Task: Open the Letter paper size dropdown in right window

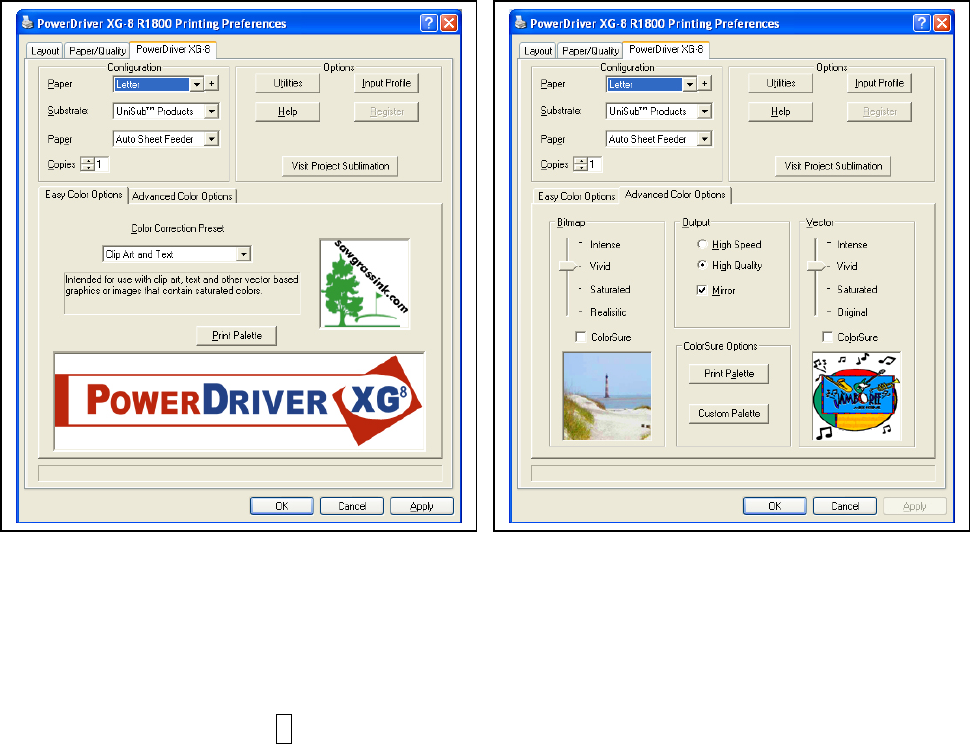Action: 690,84
